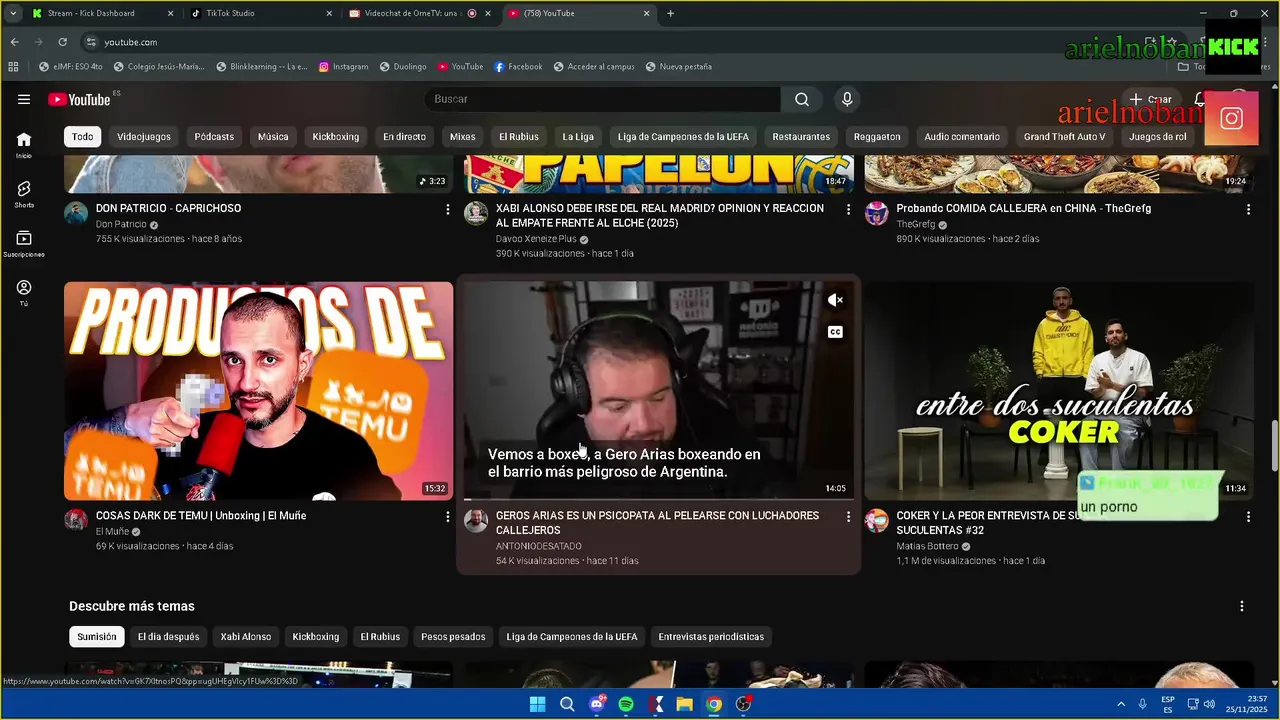
Task: Focus the Buscar search field
Action: 603,99
